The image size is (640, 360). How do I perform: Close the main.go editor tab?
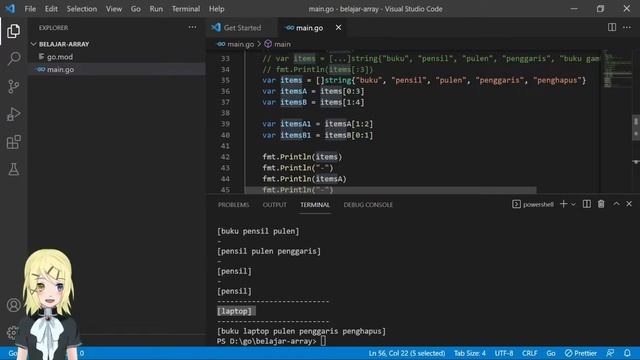(338, 27)
